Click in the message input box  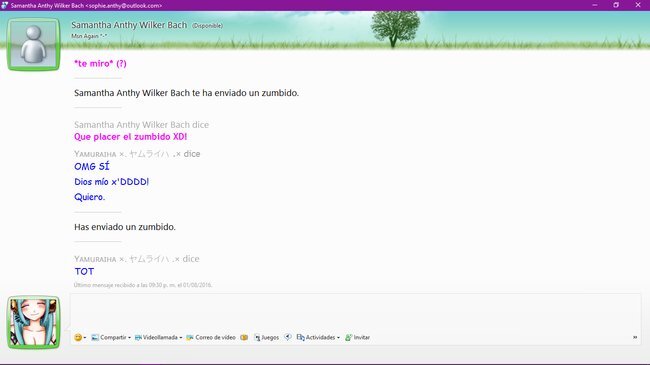[355, 312]
